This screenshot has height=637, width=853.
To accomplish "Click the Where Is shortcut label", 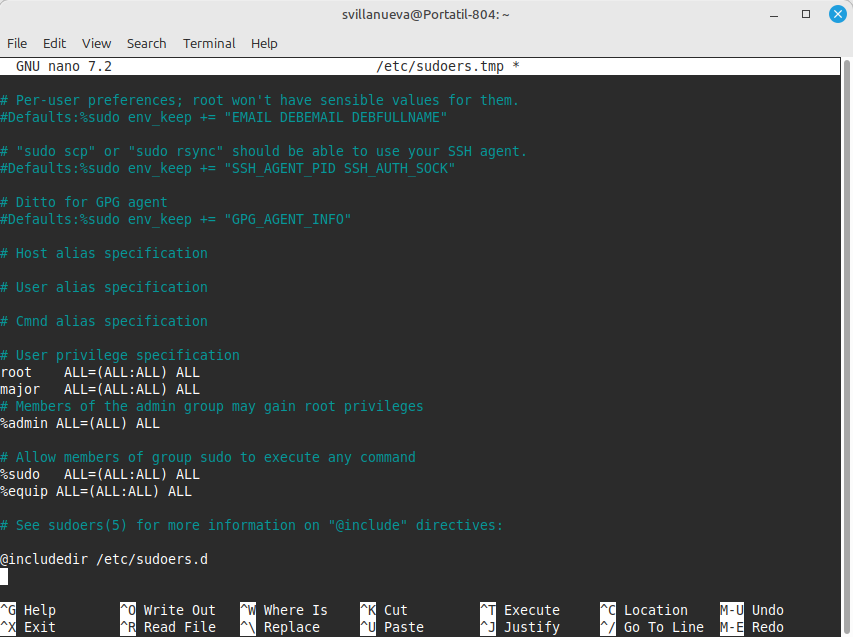I will [295, 610].
